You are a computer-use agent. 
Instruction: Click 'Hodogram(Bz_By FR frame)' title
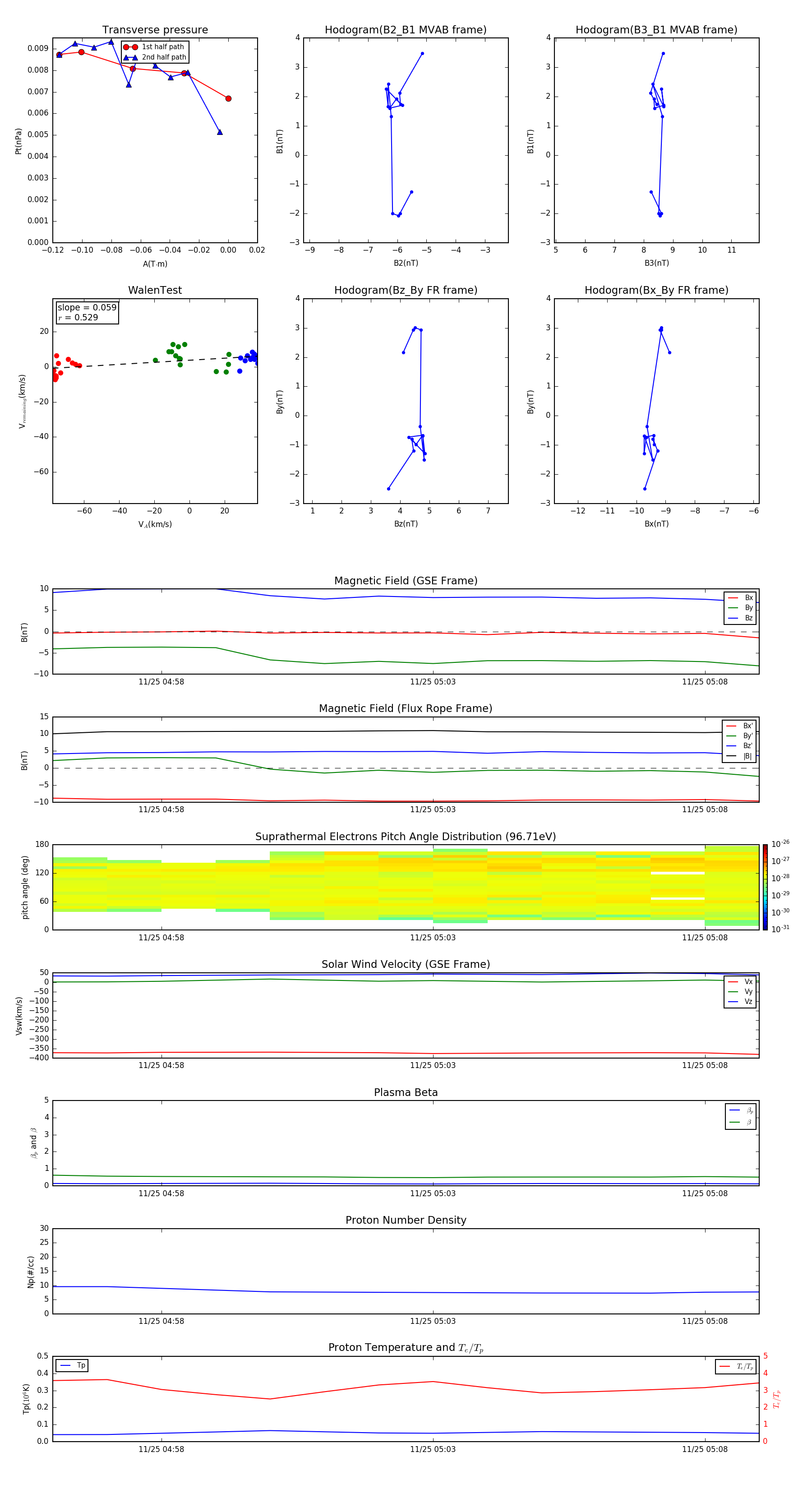tap(406, 290)
